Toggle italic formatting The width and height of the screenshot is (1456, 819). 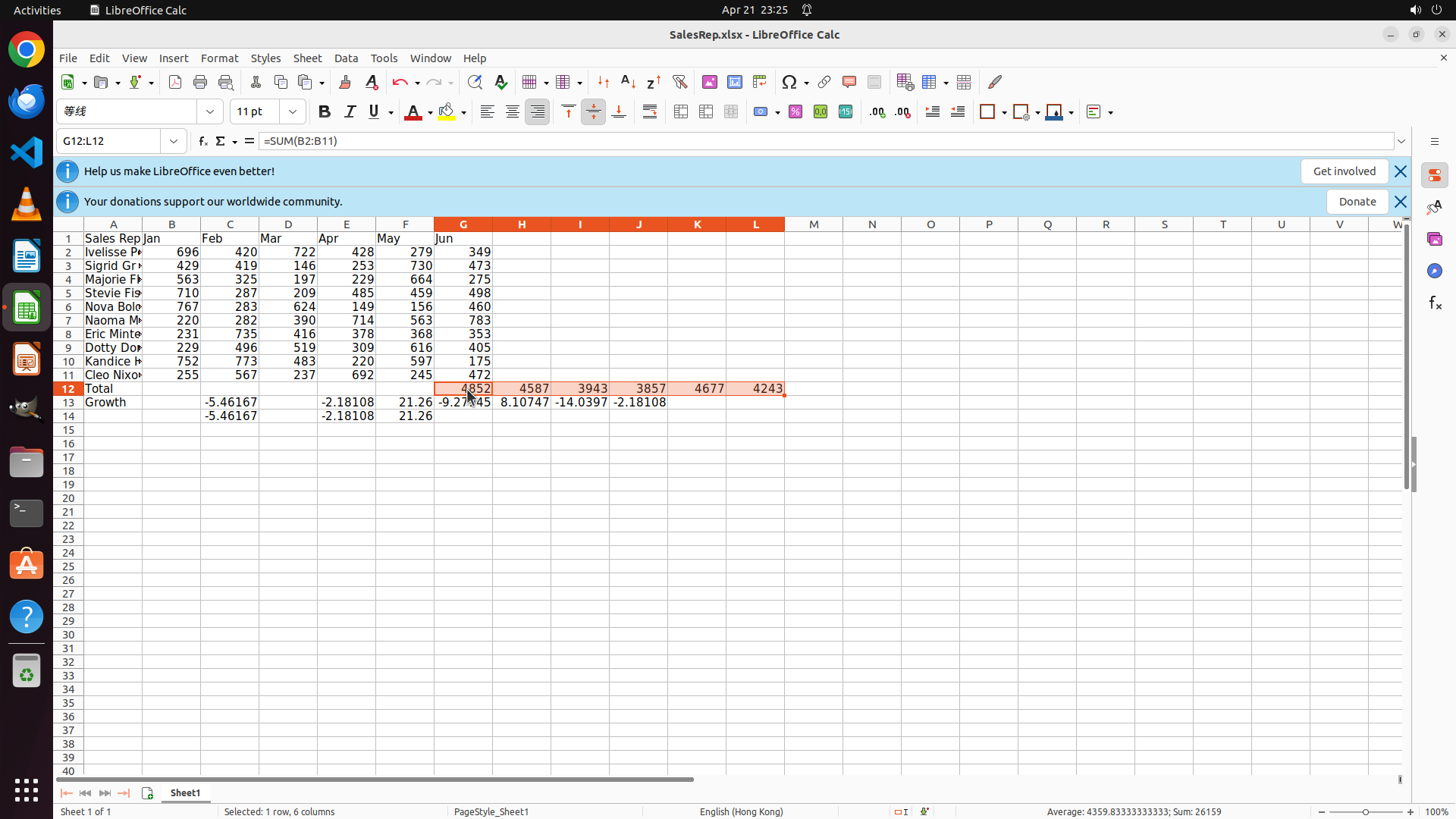[350, 112]
